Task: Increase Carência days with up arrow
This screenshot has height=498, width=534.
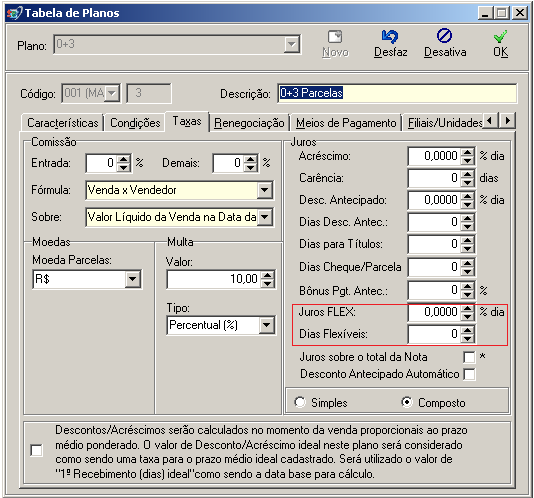Action: pyautogui.click(x=468, y=174)
